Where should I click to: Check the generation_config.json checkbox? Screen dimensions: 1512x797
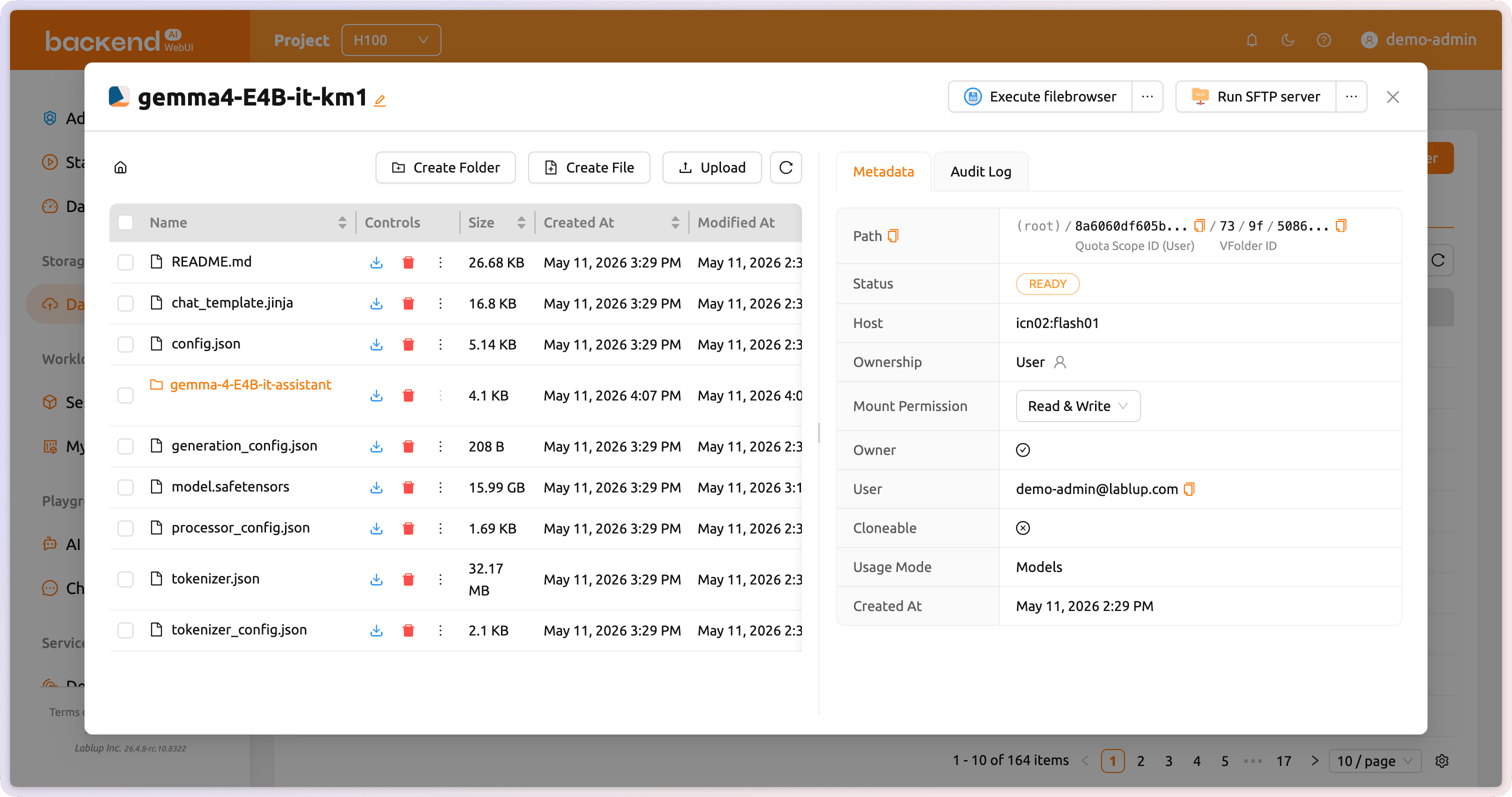coord(125,446)
